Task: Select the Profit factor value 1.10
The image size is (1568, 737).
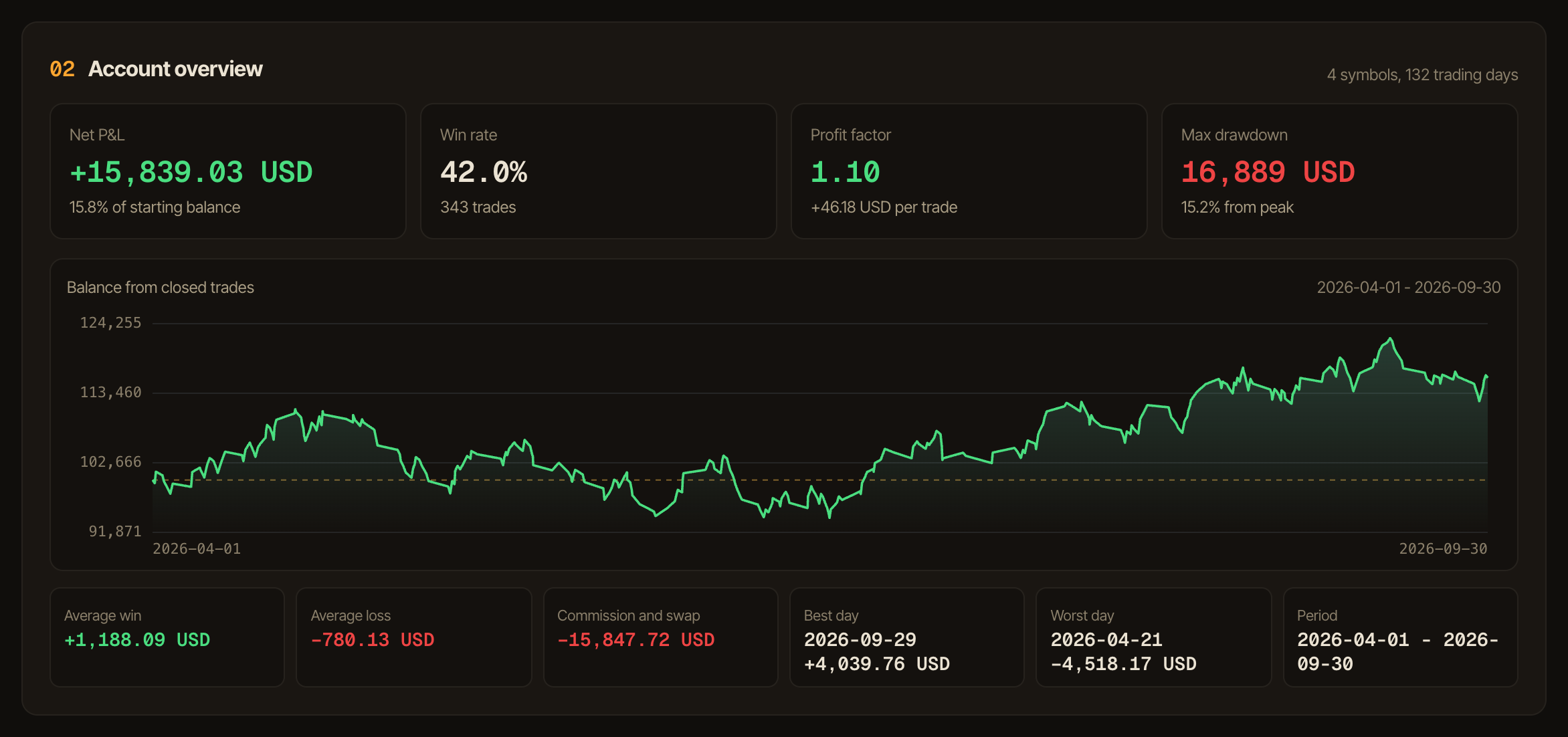Action: tap(845, 172)
